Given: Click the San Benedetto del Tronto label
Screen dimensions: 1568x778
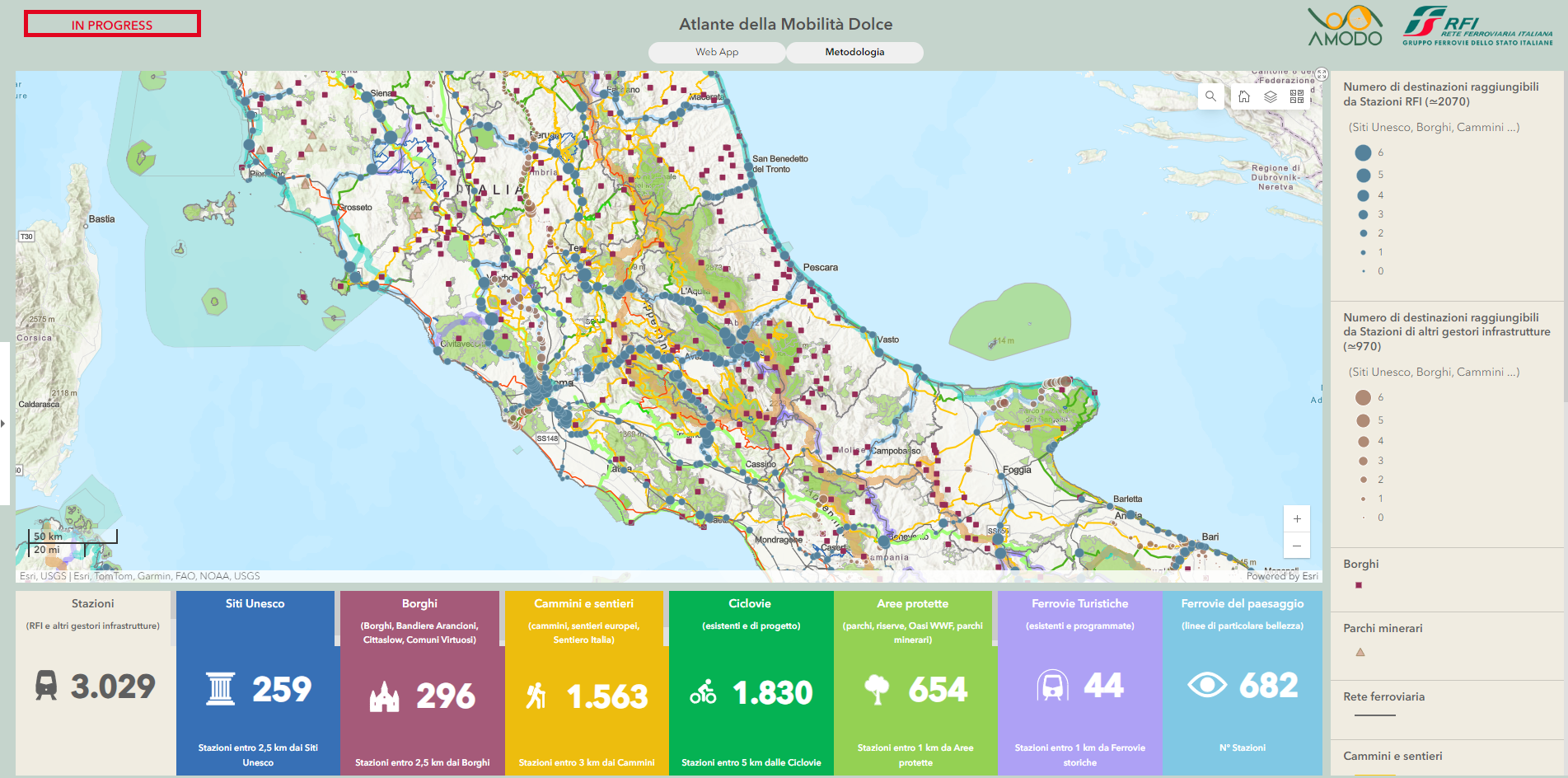Looking at the screenshot, I should pos(779,164).
